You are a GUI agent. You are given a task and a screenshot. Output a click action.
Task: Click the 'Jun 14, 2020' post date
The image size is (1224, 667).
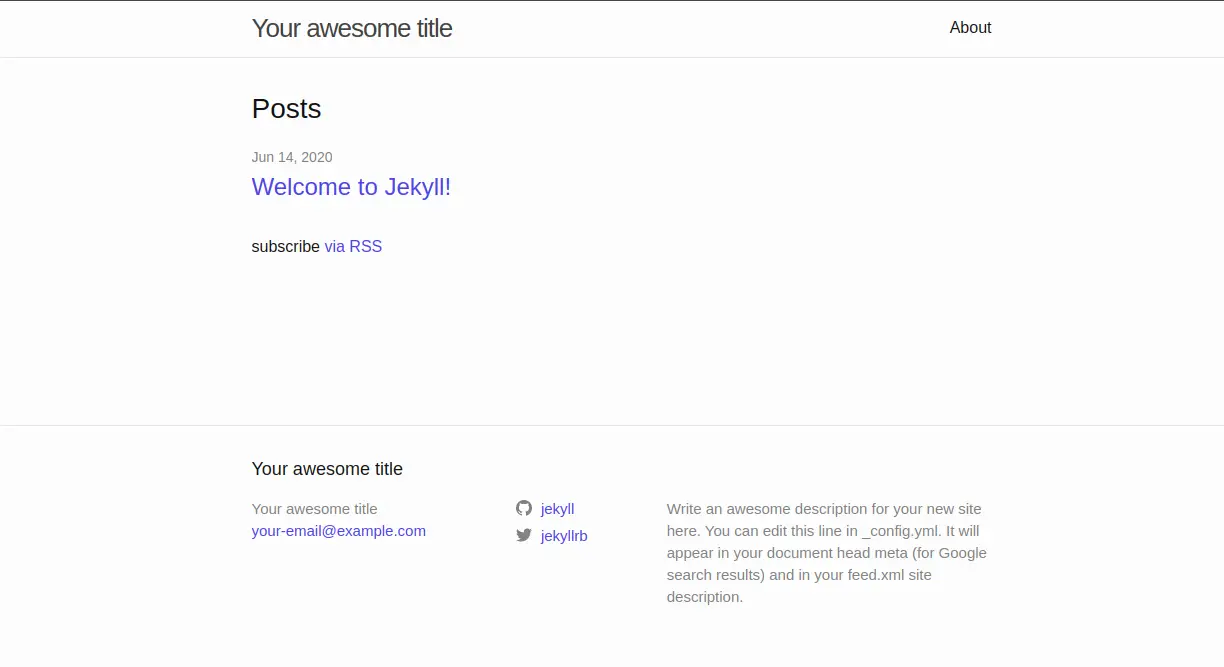pyautogui.click(x=292, y=157)
